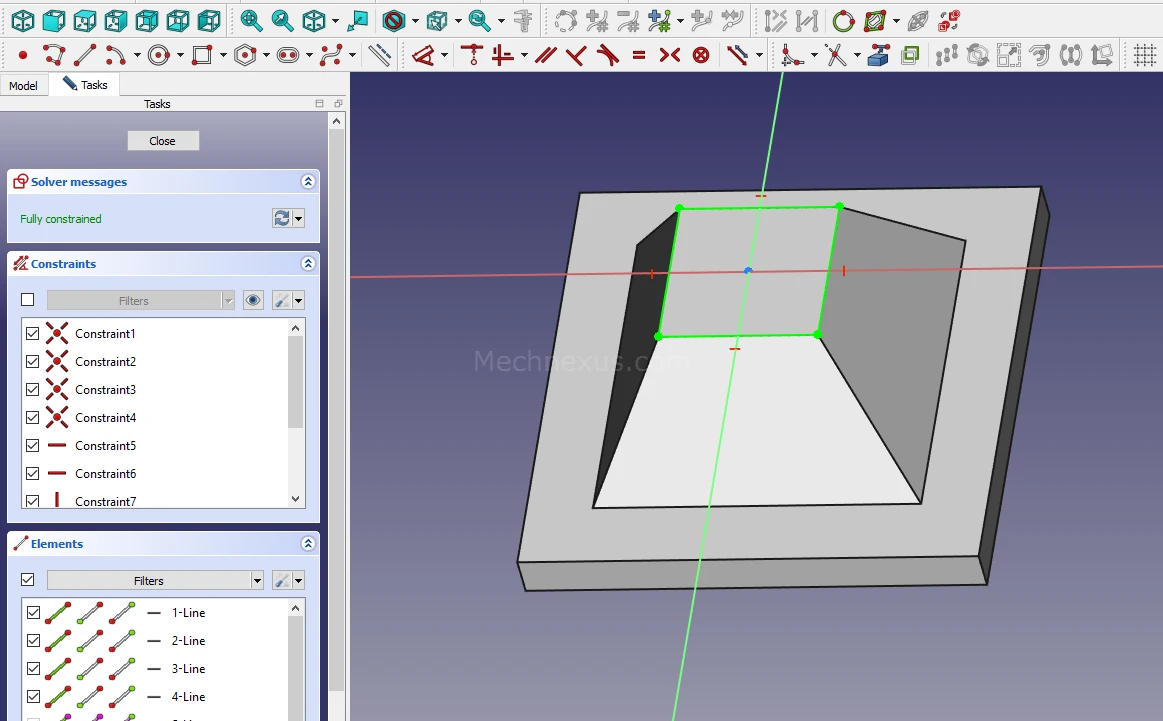The image size is (1163, 721).
Task: Uncheck the 2-Line element checkbox
Action: point(33,641)
